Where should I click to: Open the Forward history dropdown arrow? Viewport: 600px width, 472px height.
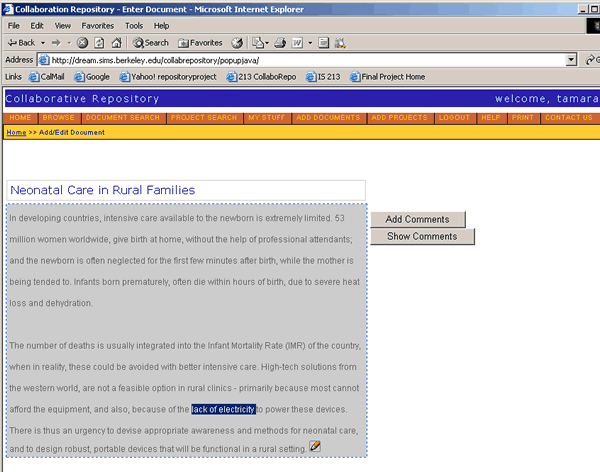tap(69, 43)
